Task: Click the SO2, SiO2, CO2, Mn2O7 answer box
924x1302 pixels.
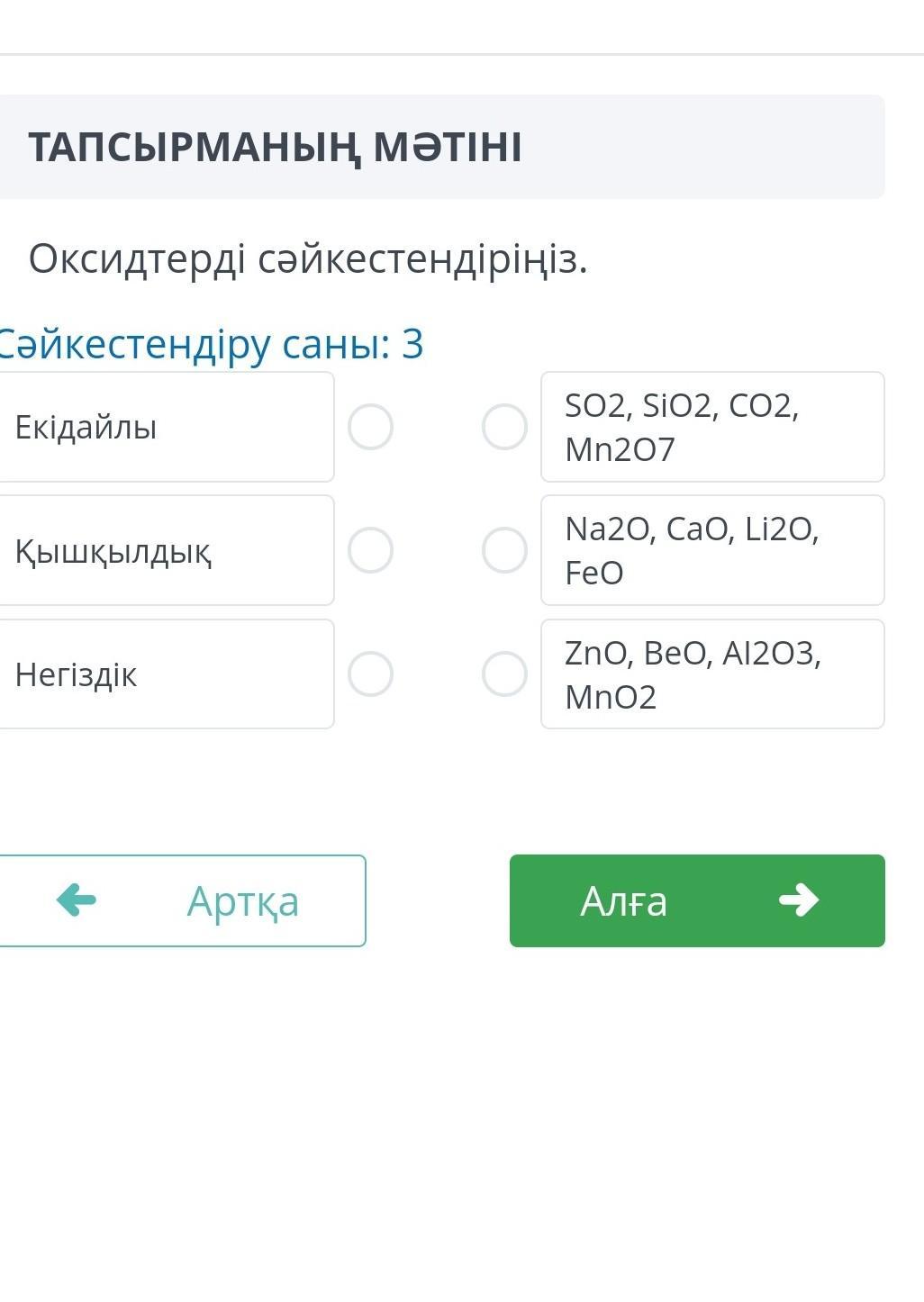Action: coord(711,427)
